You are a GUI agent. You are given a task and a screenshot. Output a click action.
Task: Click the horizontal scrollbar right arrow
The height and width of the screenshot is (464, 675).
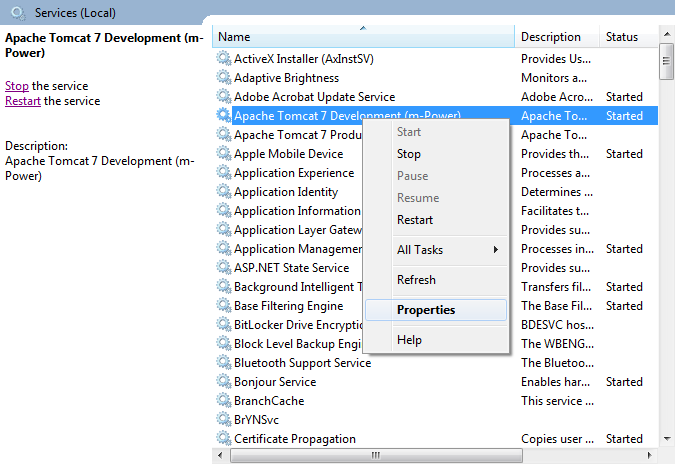(x=650, y=455)
